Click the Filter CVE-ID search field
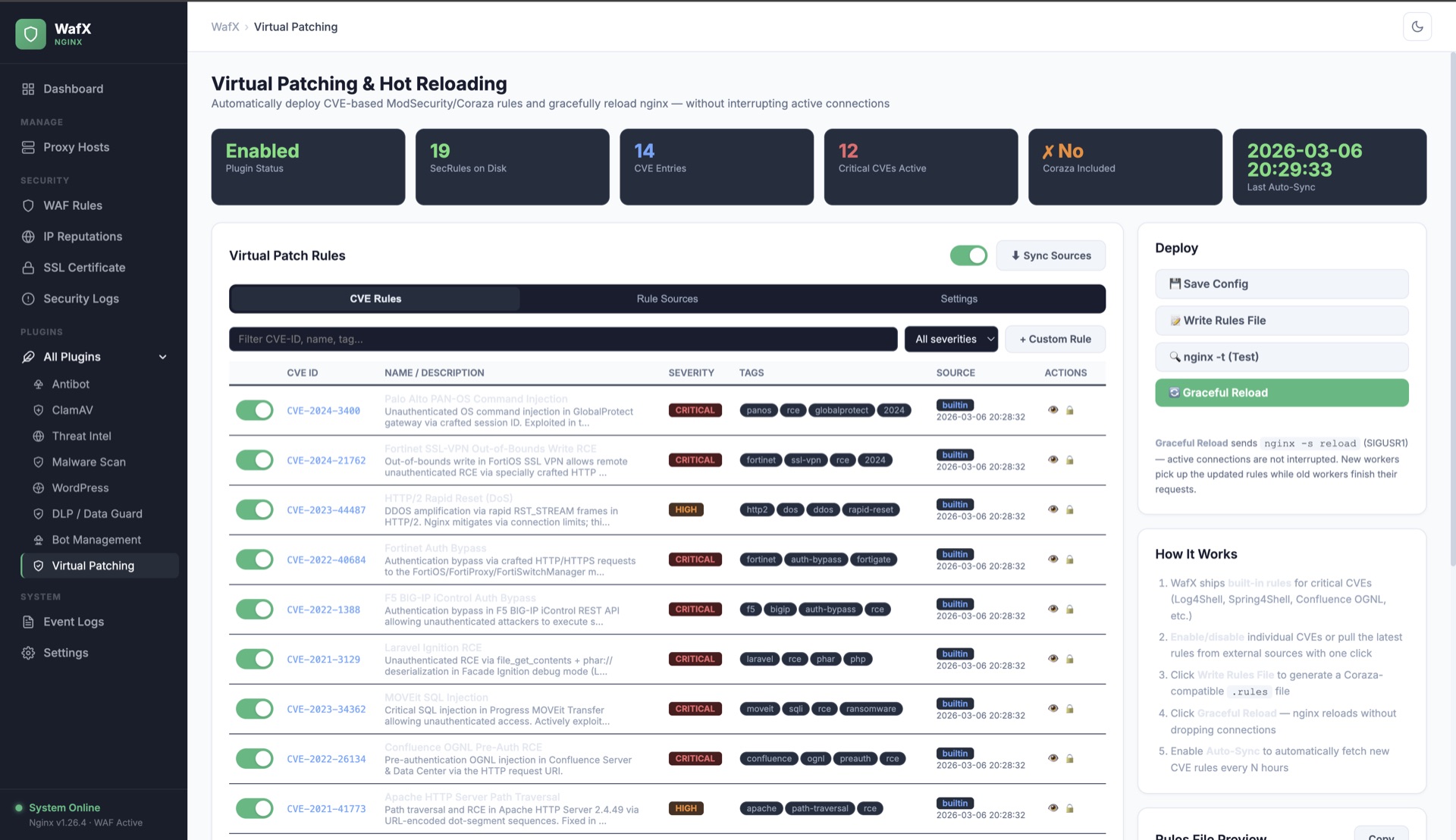Viewport: 1456px width, 840px height. click(563, 339)
